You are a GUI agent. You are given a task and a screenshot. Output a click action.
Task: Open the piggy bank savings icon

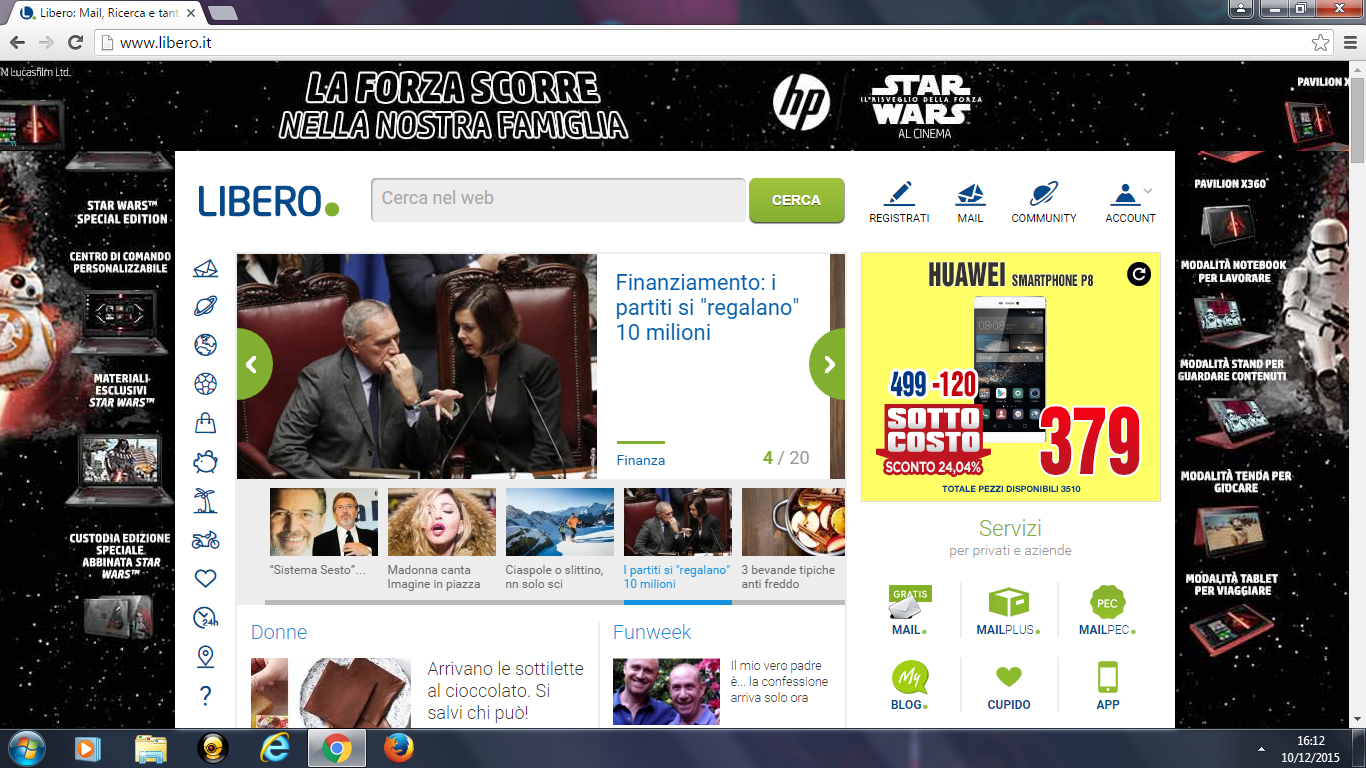(x=205, y=462)
